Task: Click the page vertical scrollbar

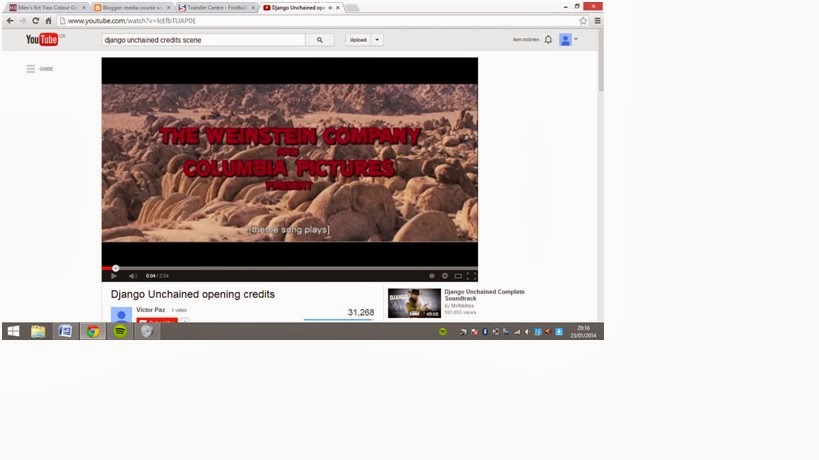Action: coord(601,61)
